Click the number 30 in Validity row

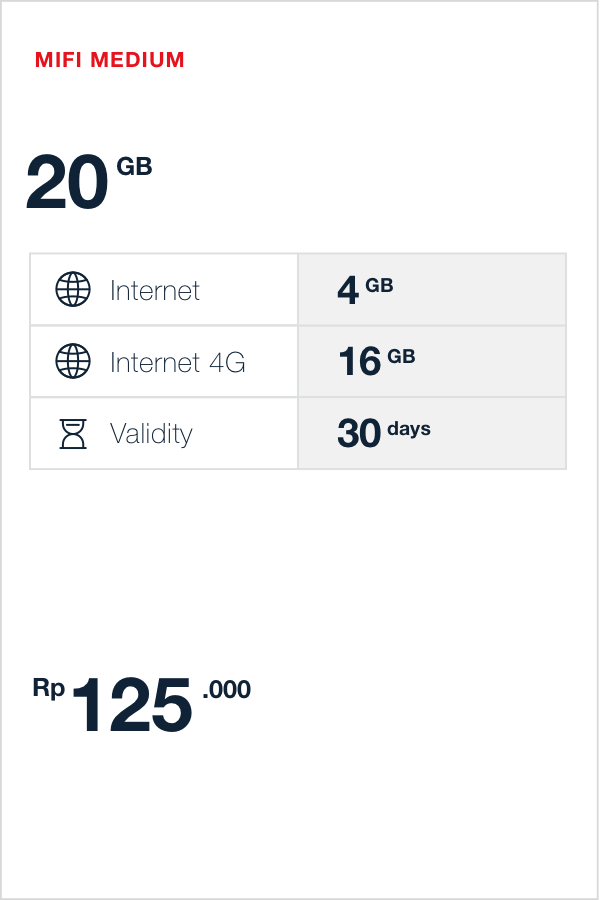[359, 434]
